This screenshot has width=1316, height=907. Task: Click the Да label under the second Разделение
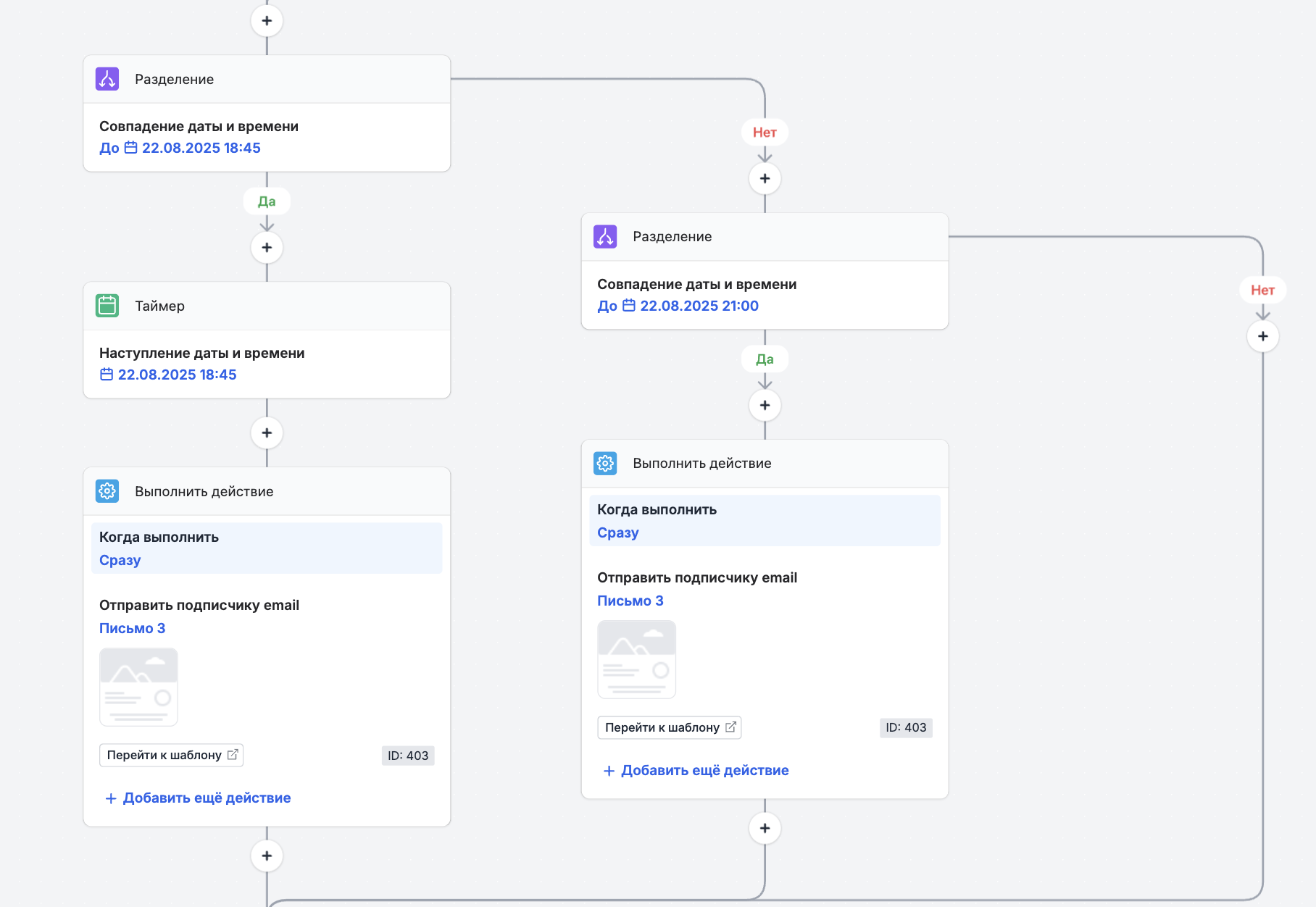coord(765,359)
